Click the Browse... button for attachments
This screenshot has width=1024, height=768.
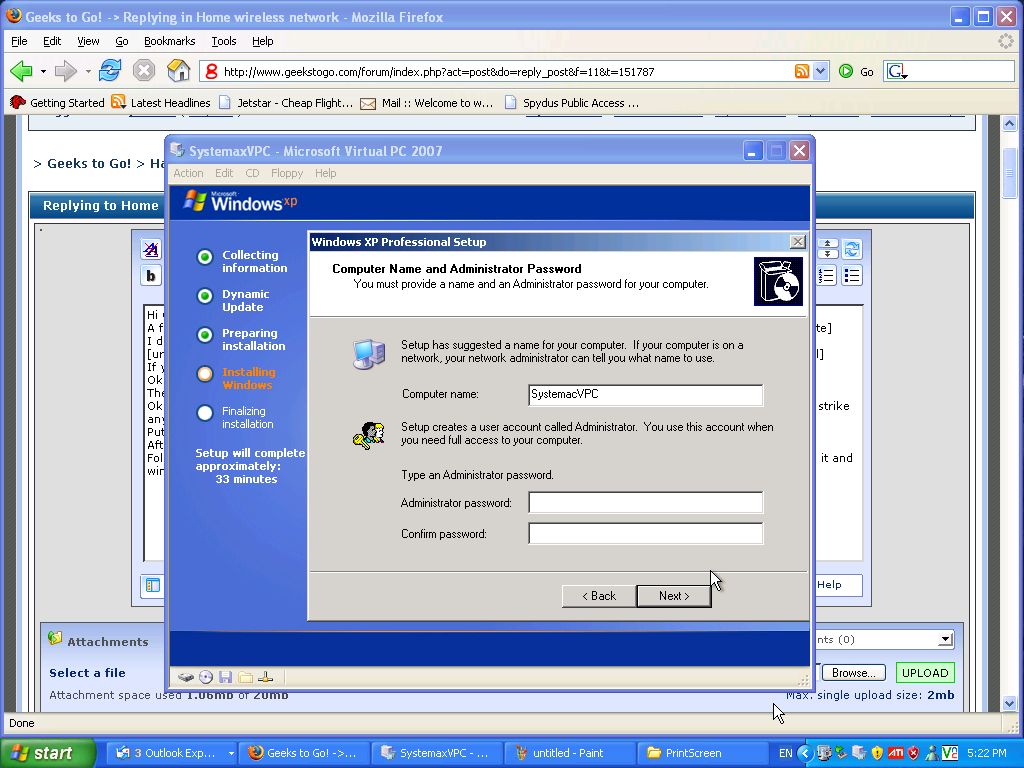click(x=854, y=673)
